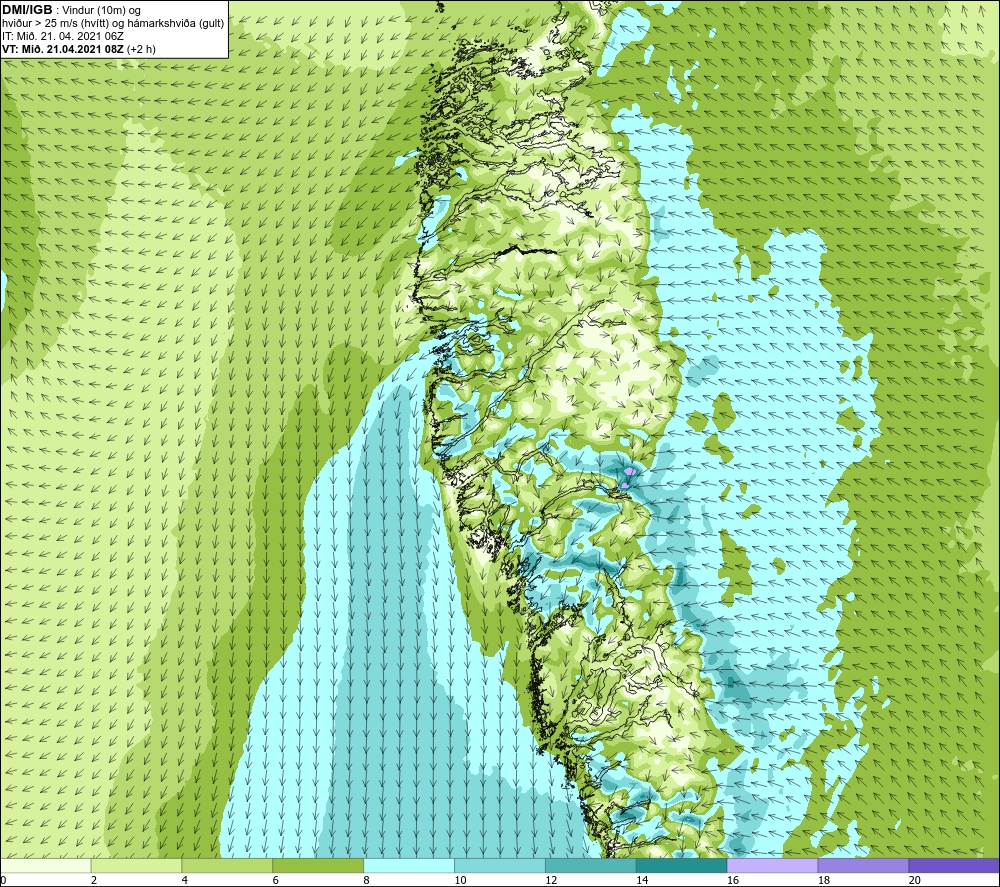The height and width of the screenshot is (887, 1000).
Task: Click the text 'hviður > 25 m/s (hvítt) og hámarkshviða (gult)'
Action: point(113,24)
